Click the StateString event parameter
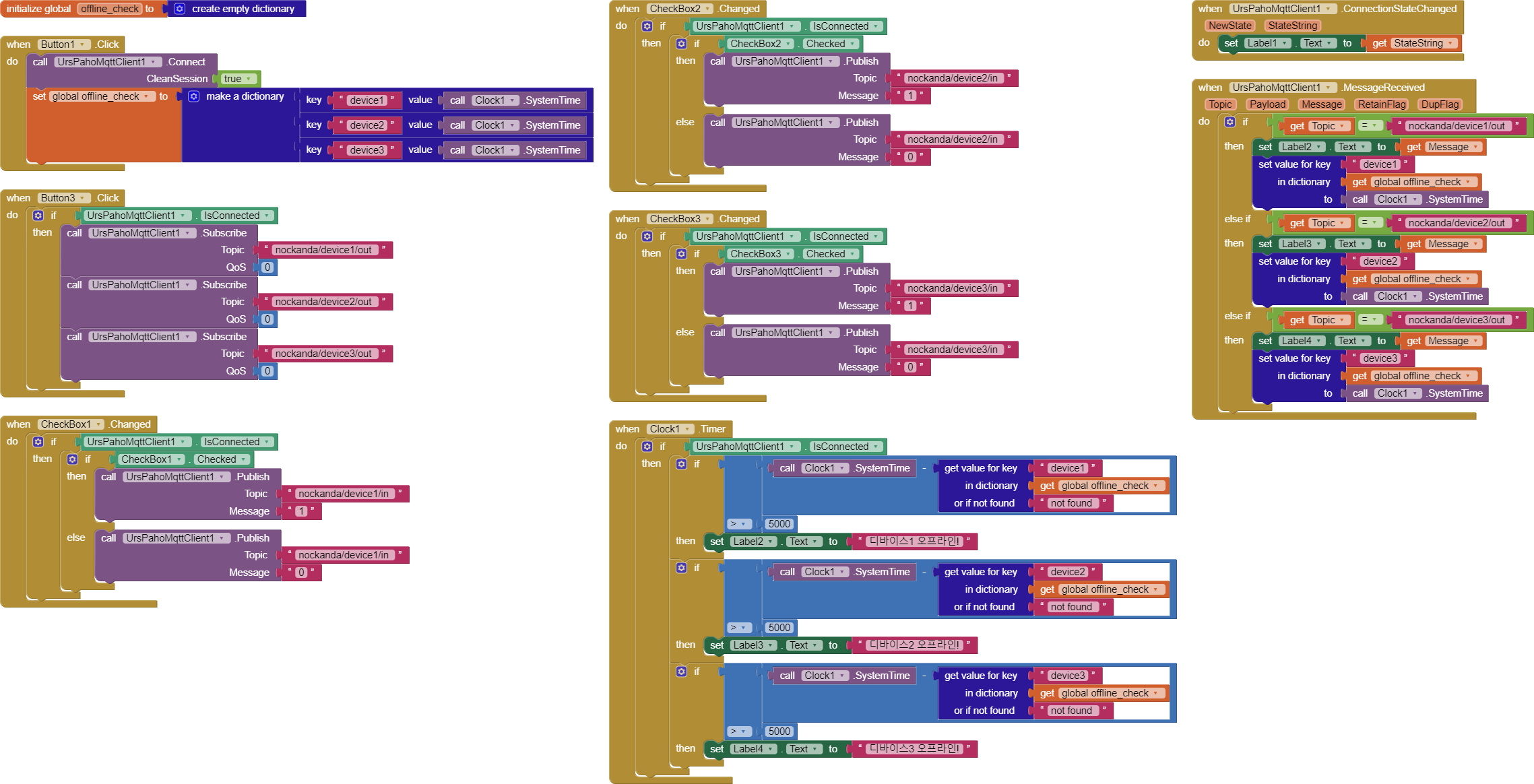 click(x=1292, y=26)
